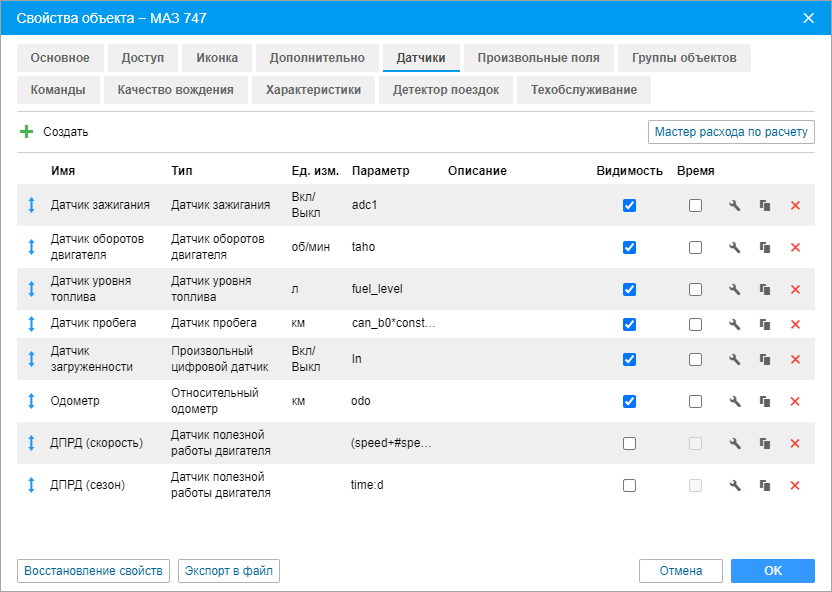Enable visibility for ДПРД (скорость)
The image size is (832, 592).
(x=629, y=443)
